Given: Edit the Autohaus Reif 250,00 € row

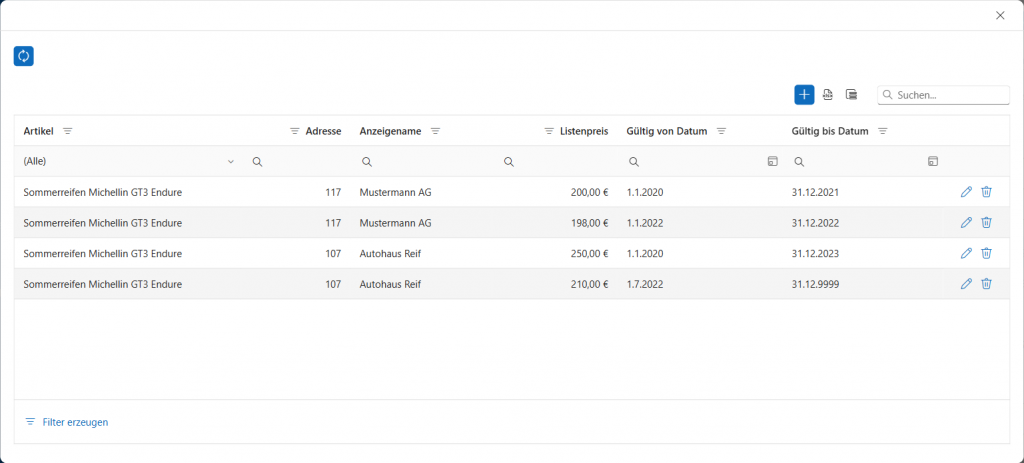Looking at the screenshot, I should point(966,253).
